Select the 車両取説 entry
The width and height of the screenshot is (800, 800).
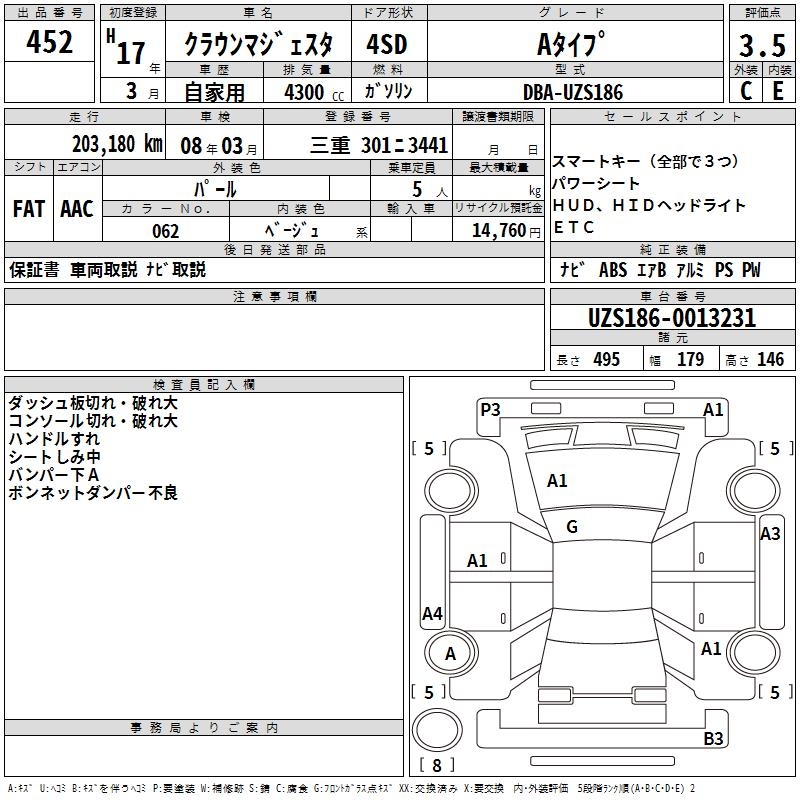pos(104,269)
